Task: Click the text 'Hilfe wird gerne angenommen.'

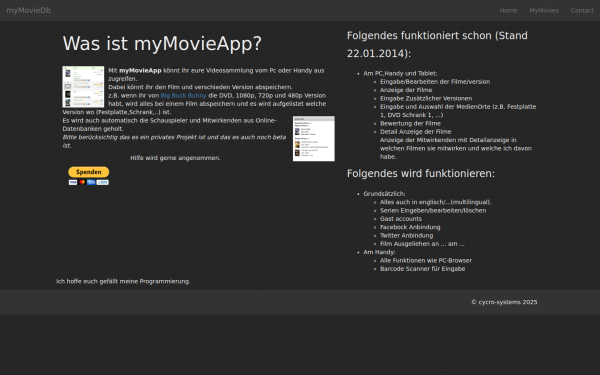Action: click(175, 158)
